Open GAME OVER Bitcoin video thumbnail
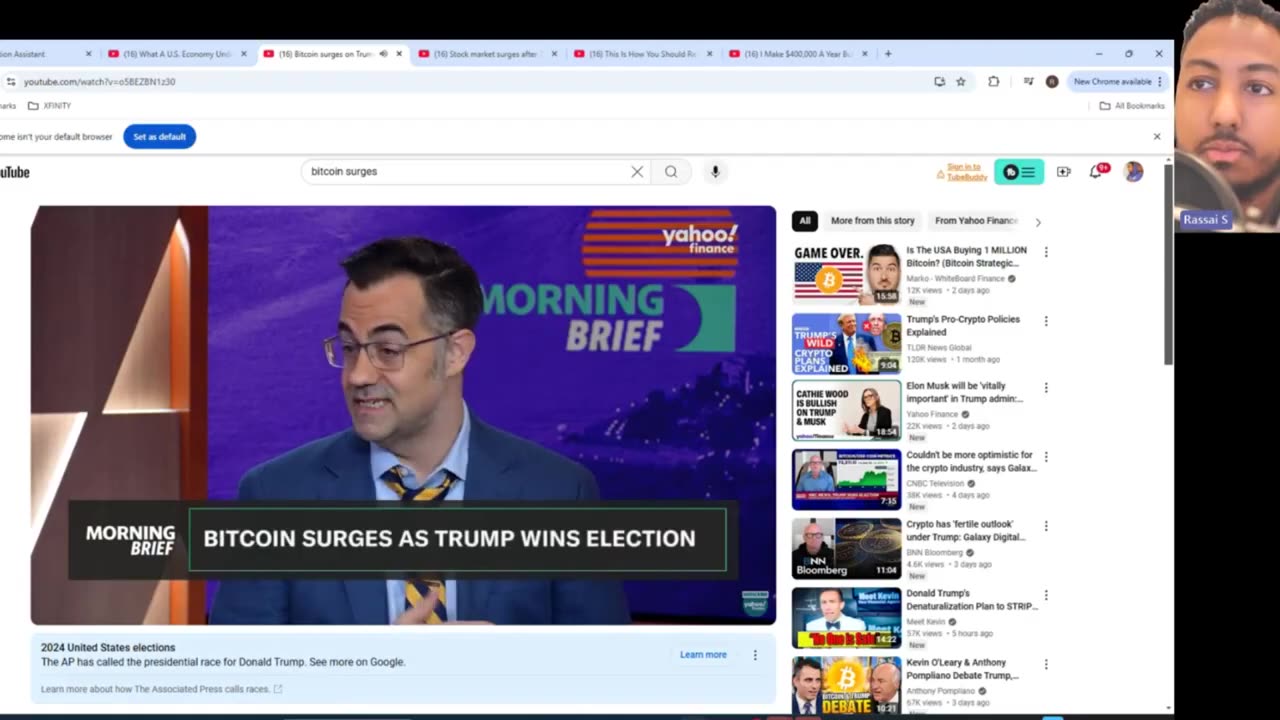1280x720 pixels. pyautogui.click(x=846, y=273)
